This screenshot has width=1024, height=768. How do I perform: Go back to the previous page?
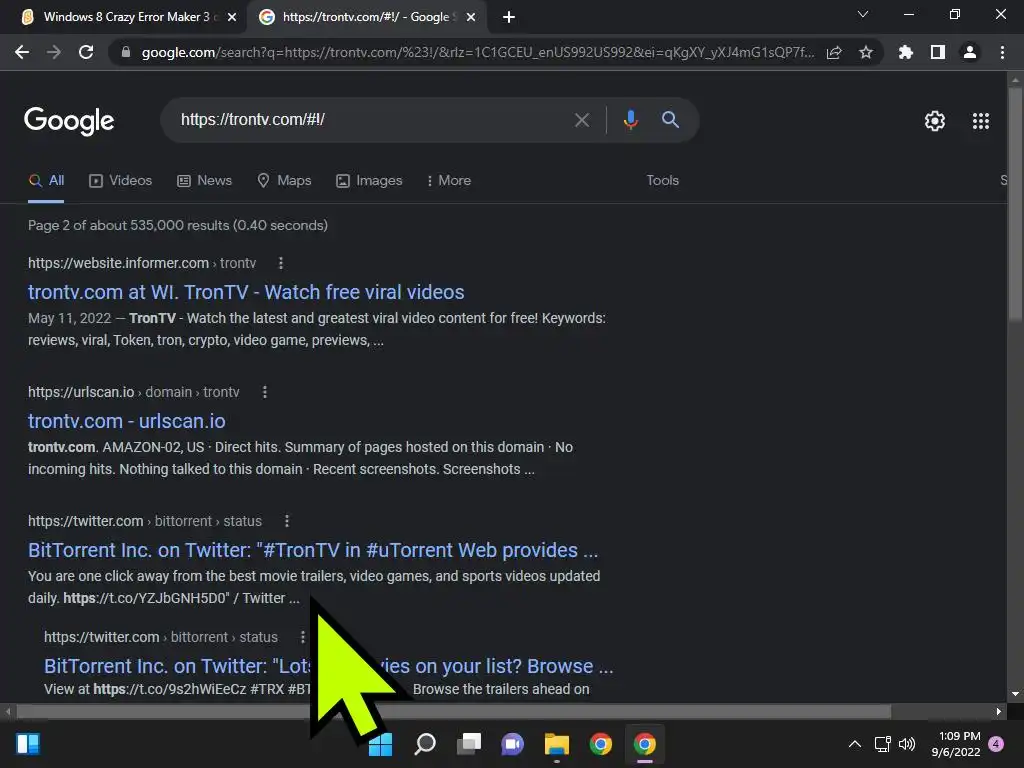pos(22,52)
